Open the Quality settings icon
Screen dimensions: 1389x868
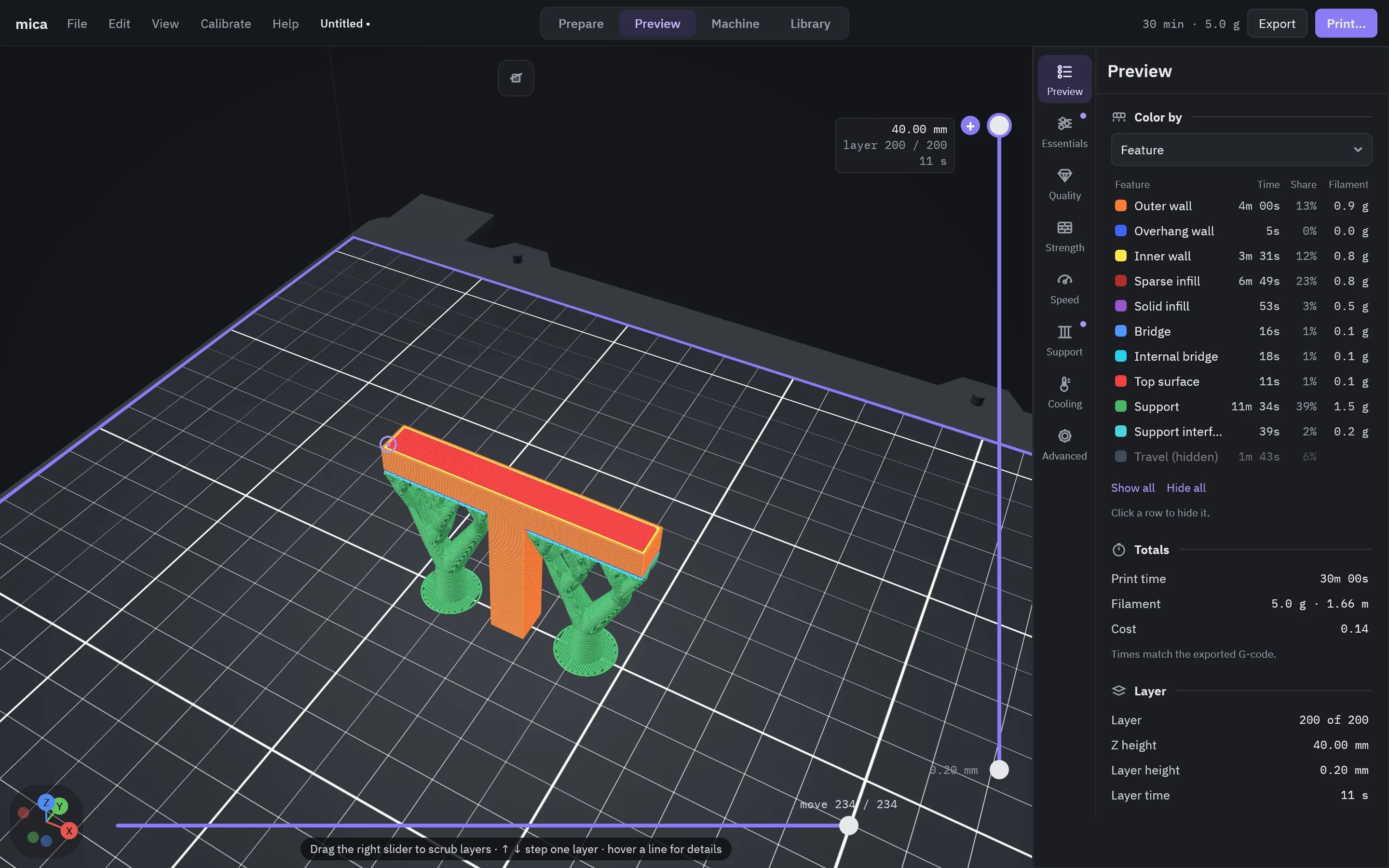point(1064,184)
